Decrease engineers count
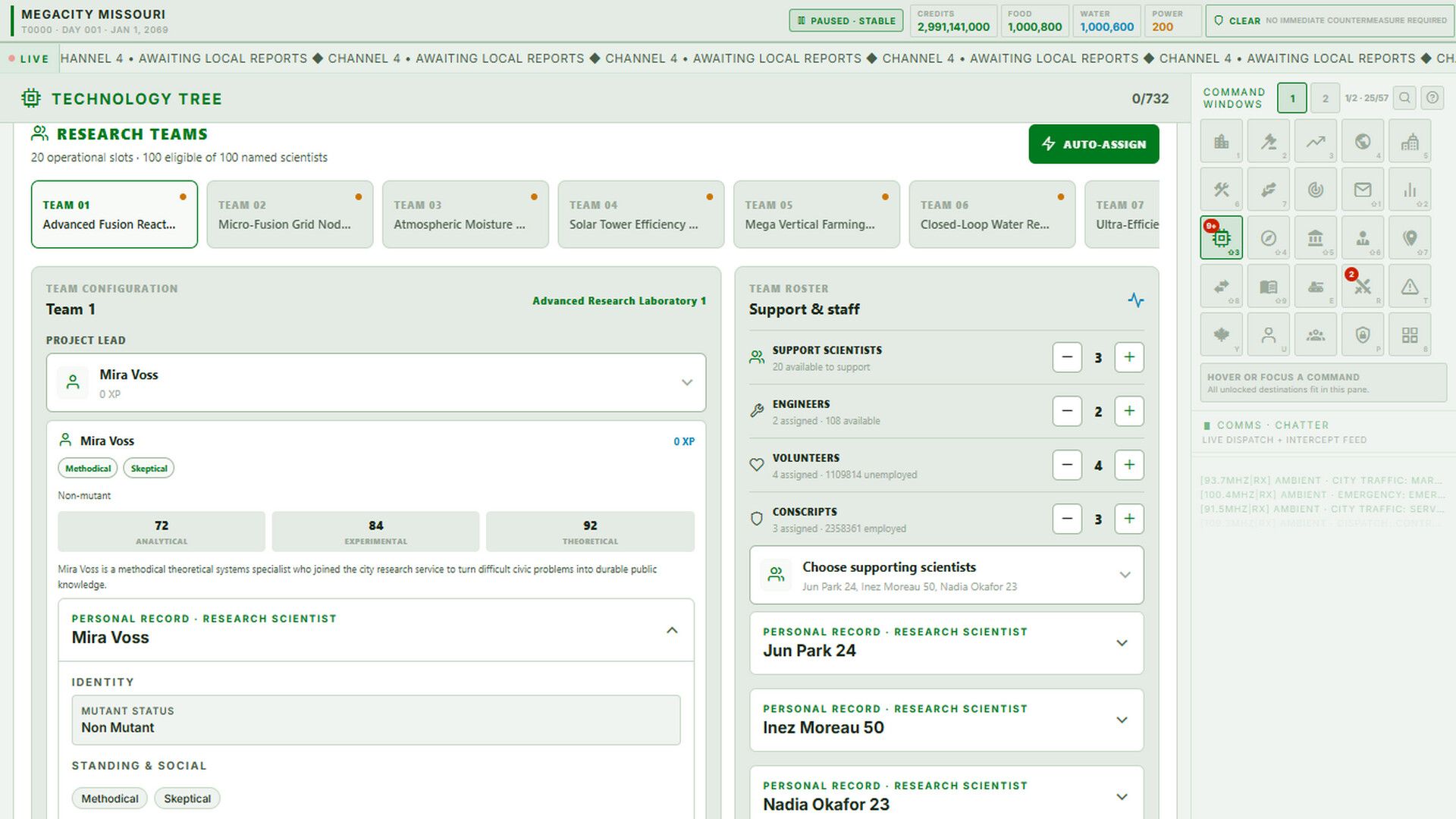Image resolution: width=1456 pixels, height=819 pixels. (x=1067, y=411)
